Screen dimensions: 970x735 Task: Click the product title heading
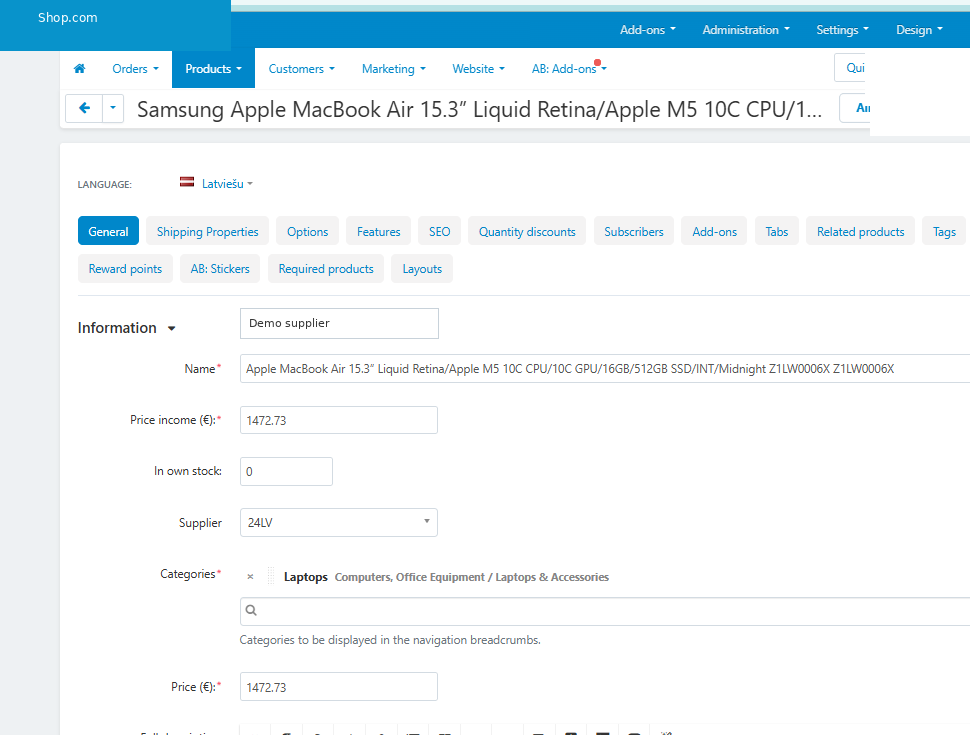(x=479, y=110)
